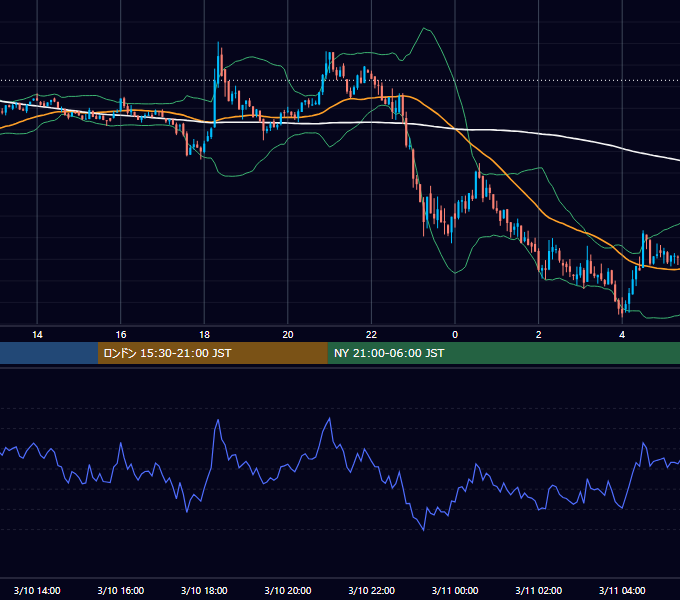
Task: Click the hour label 20 on upper axis
Action: [x=288, y=335]
